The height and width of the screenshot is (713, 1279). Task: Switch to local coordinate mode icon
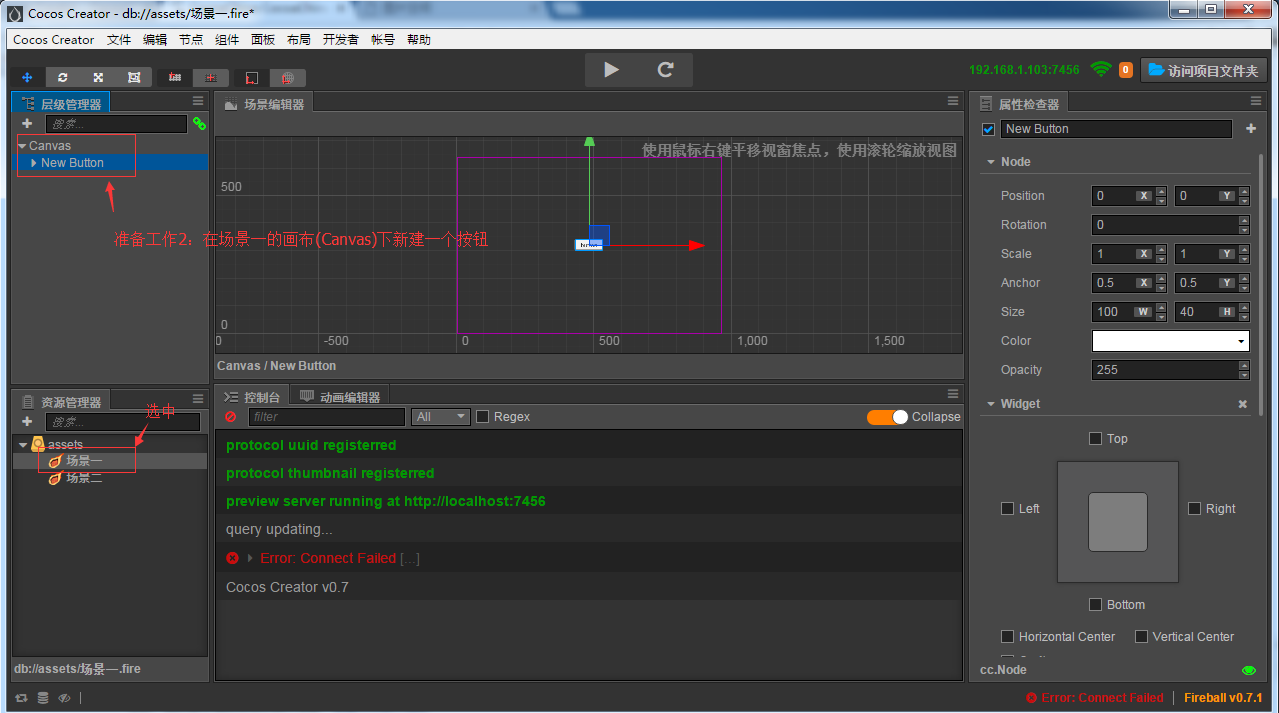click(252, 77)
